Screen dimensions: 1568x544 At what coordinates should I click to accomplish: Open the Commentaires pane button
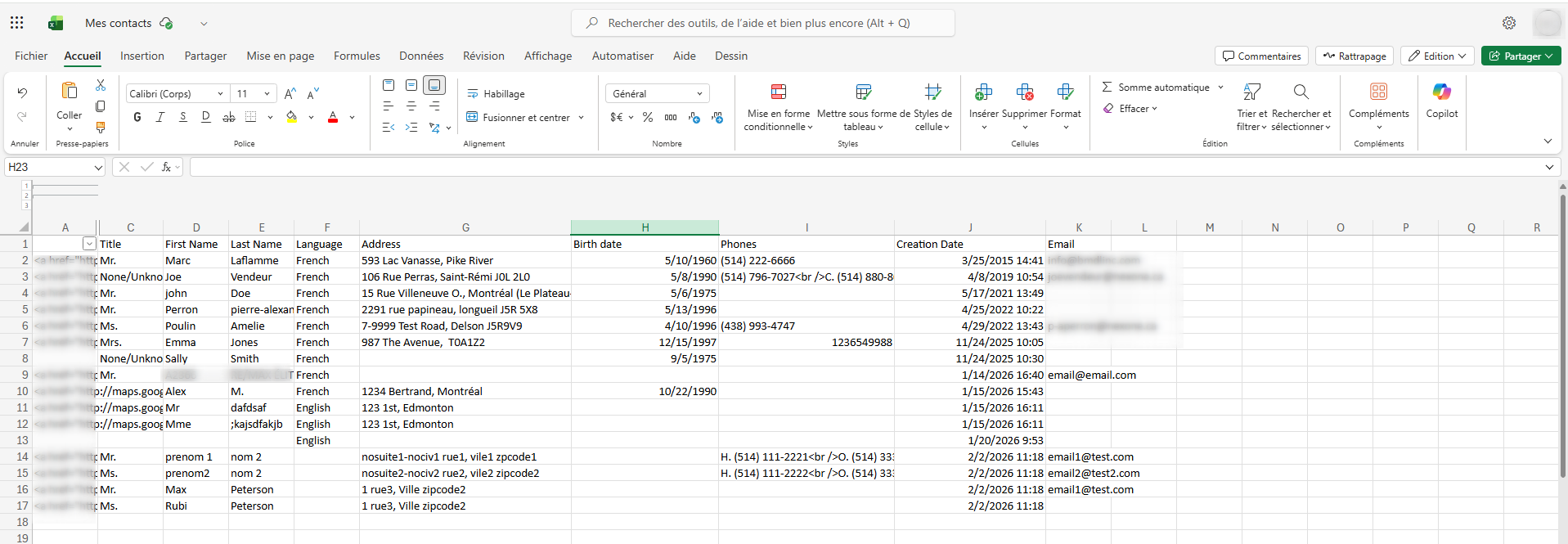tap(1261, 56)
